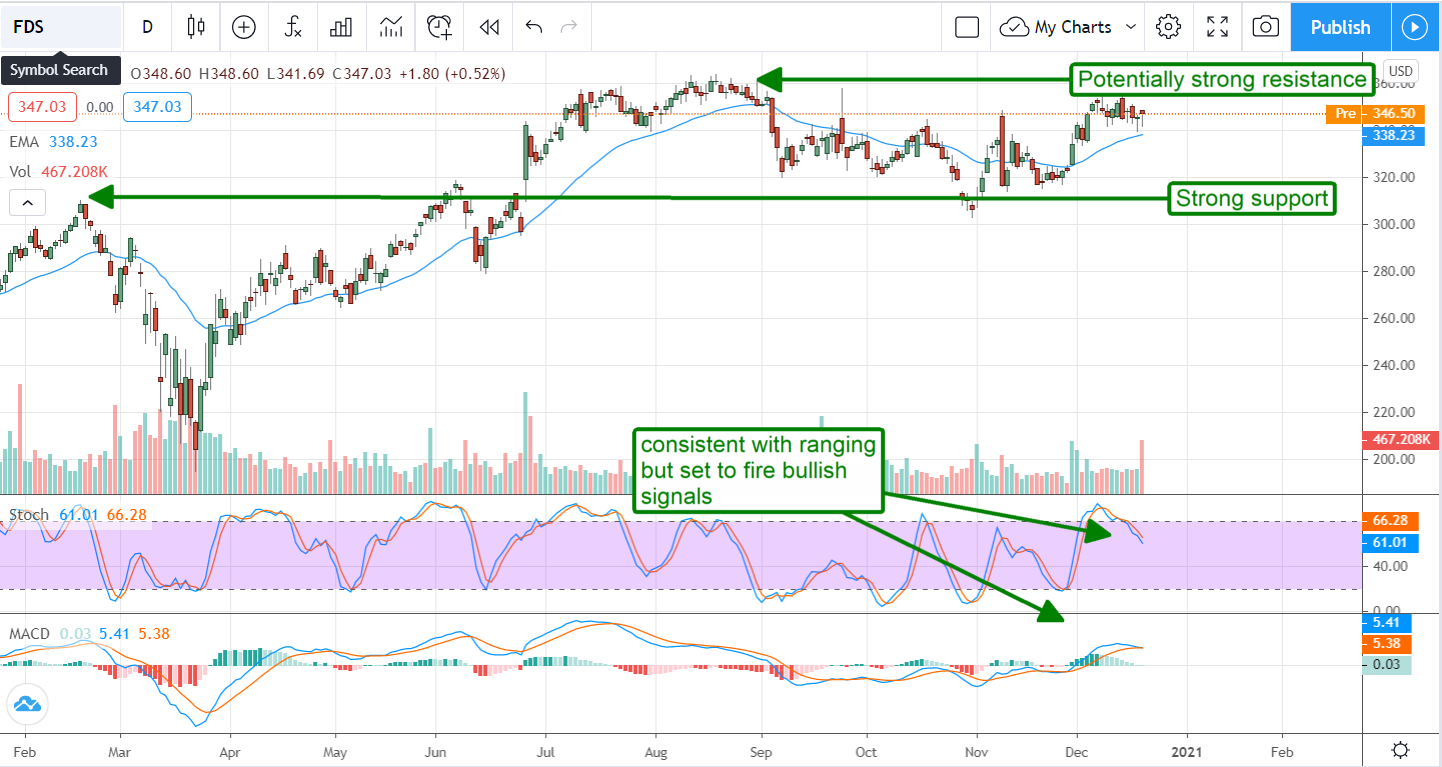Open the D time interval selector
1442x767 pixels.
tap(147, 27)
